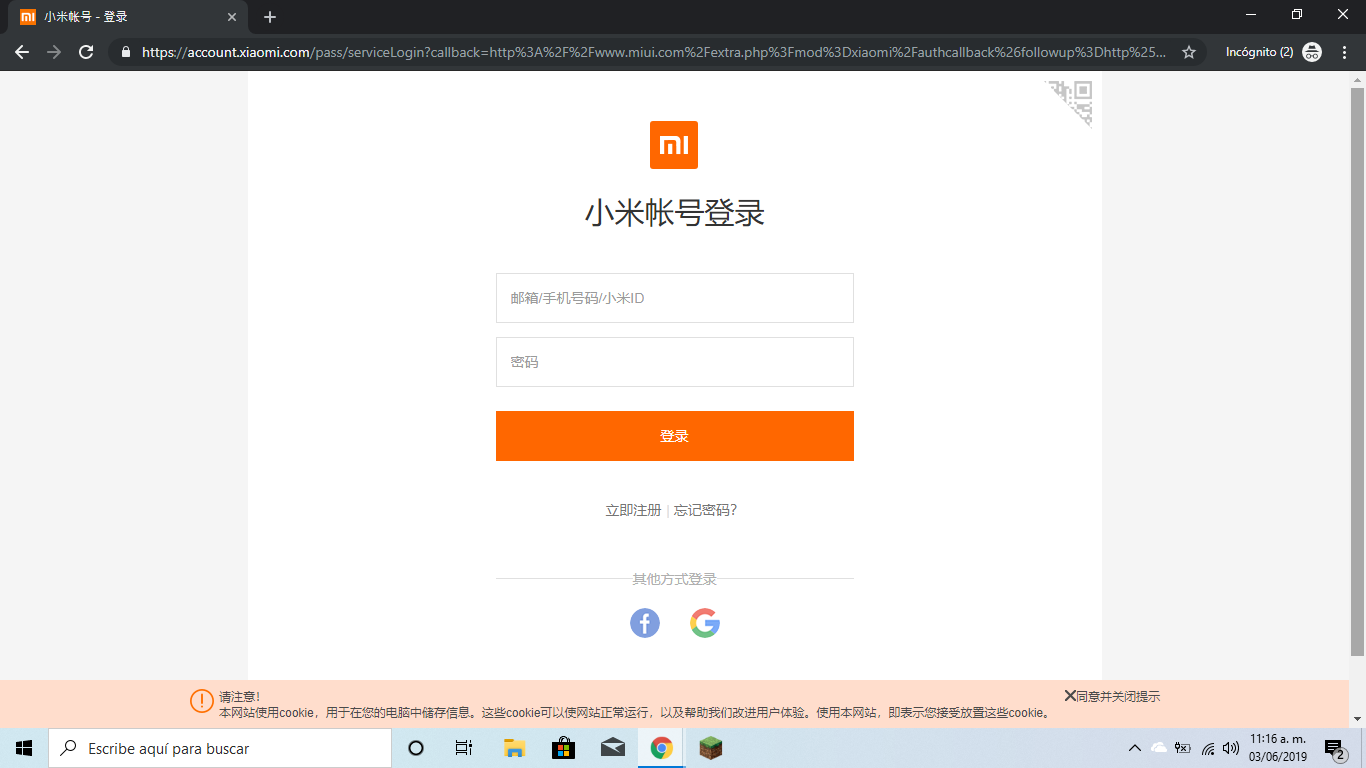
Task: Open a new tab with the plus button
Action: pyautogui.click(x=270, y=17)
